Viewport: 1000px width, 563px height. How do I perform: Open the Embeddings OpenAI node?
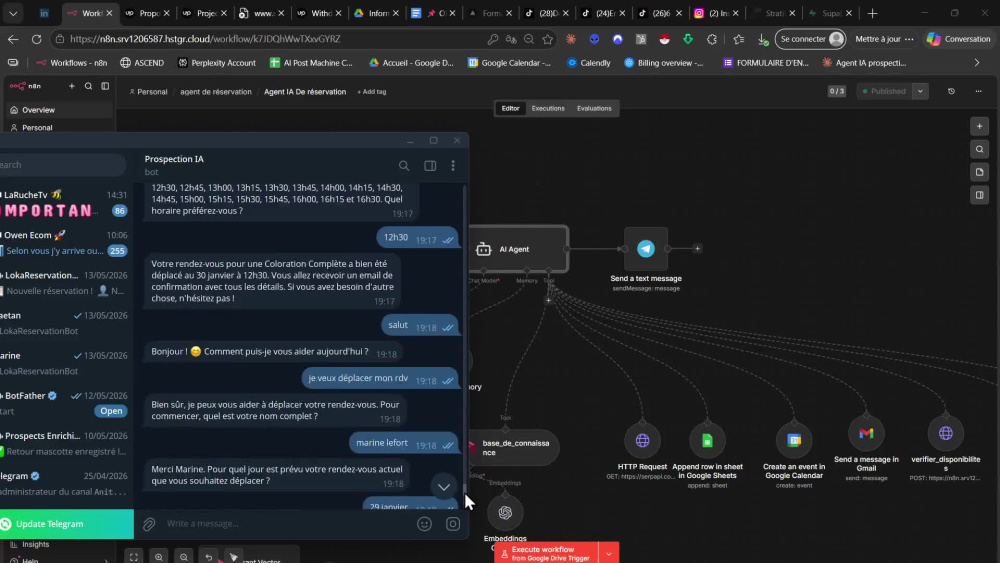[505, 513]
